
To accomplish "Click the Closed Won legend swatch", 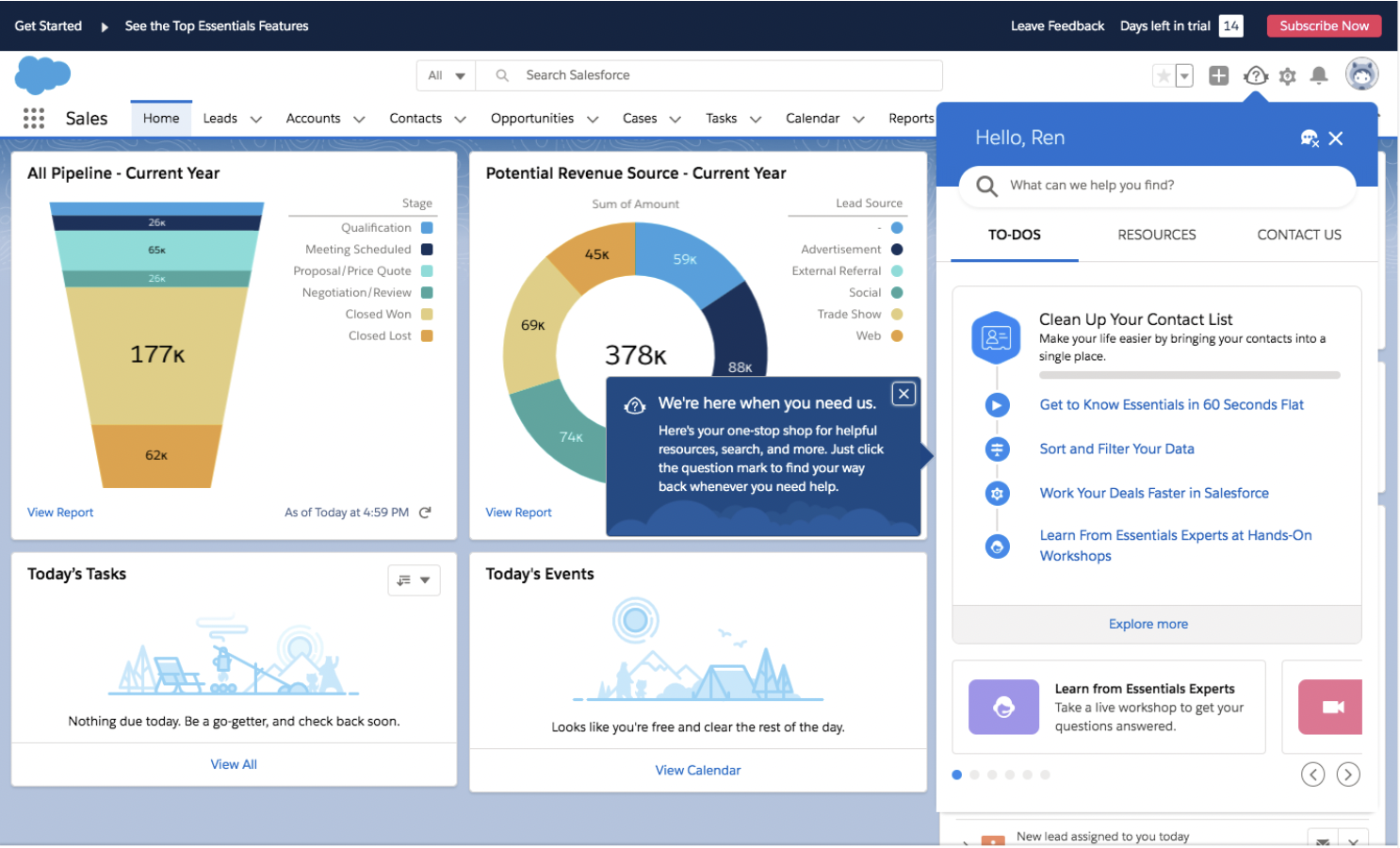I will [x=427, y=315].
